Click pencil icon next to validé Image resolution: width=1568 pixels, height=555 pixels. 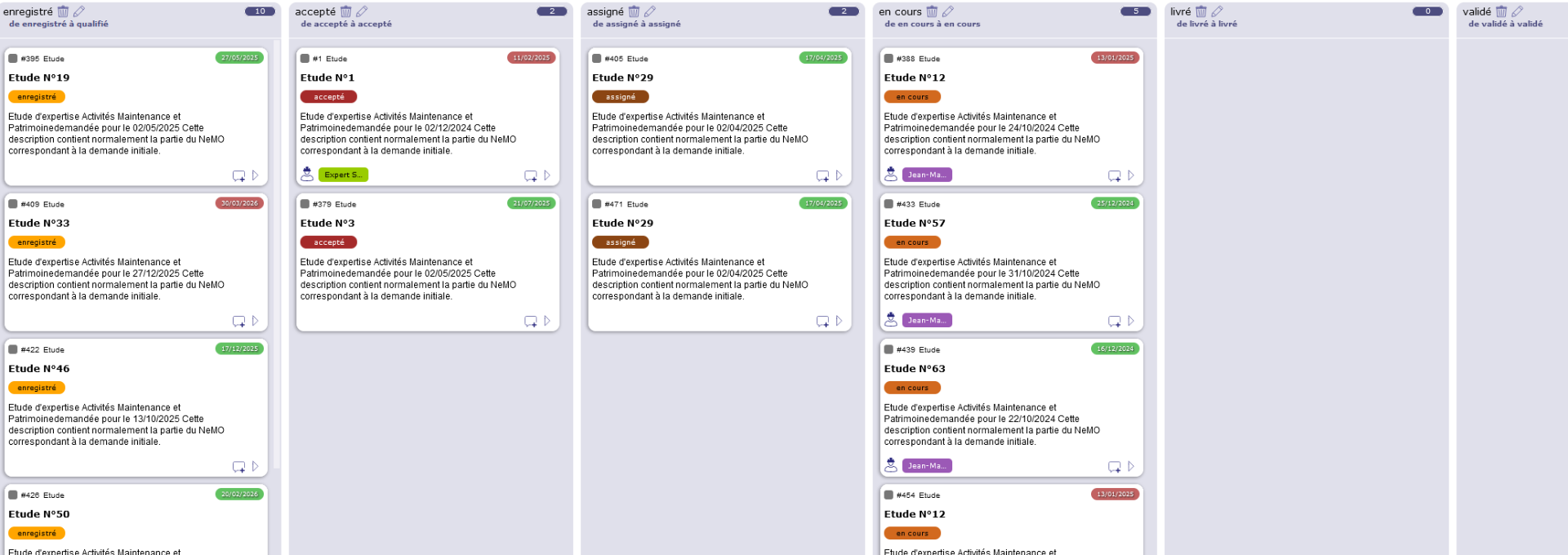[1517, 11]
